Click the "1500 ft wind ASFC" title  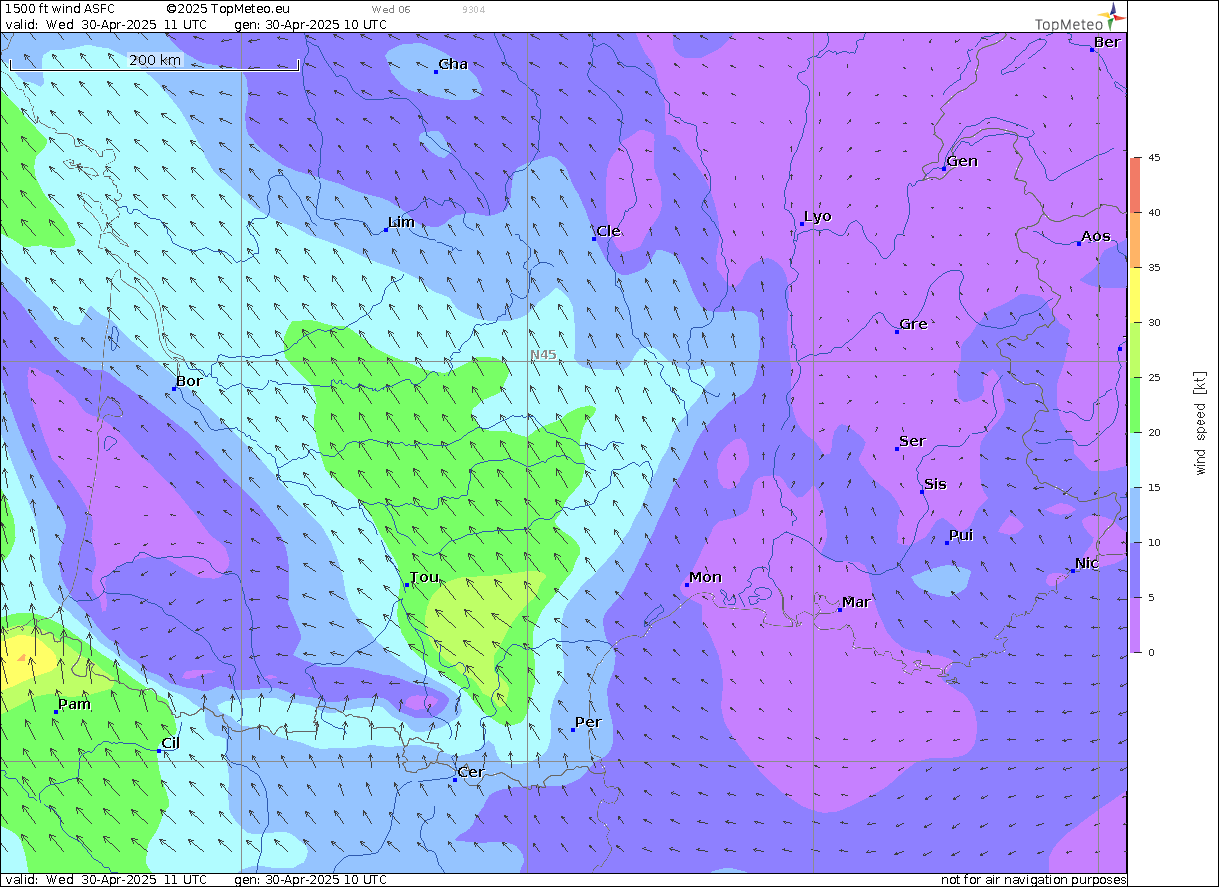coord(60,9)
